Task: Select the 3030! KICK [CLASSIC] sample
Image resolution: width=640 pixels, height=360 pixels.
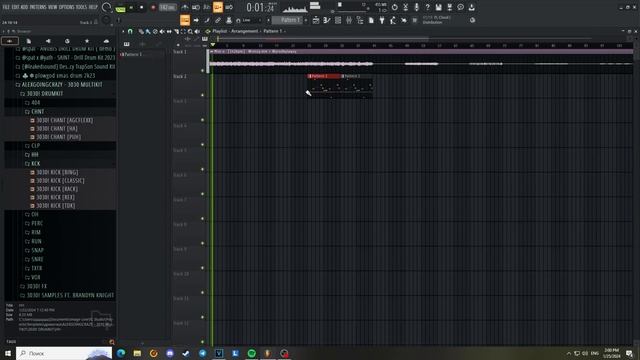Action: click(60, 180)
